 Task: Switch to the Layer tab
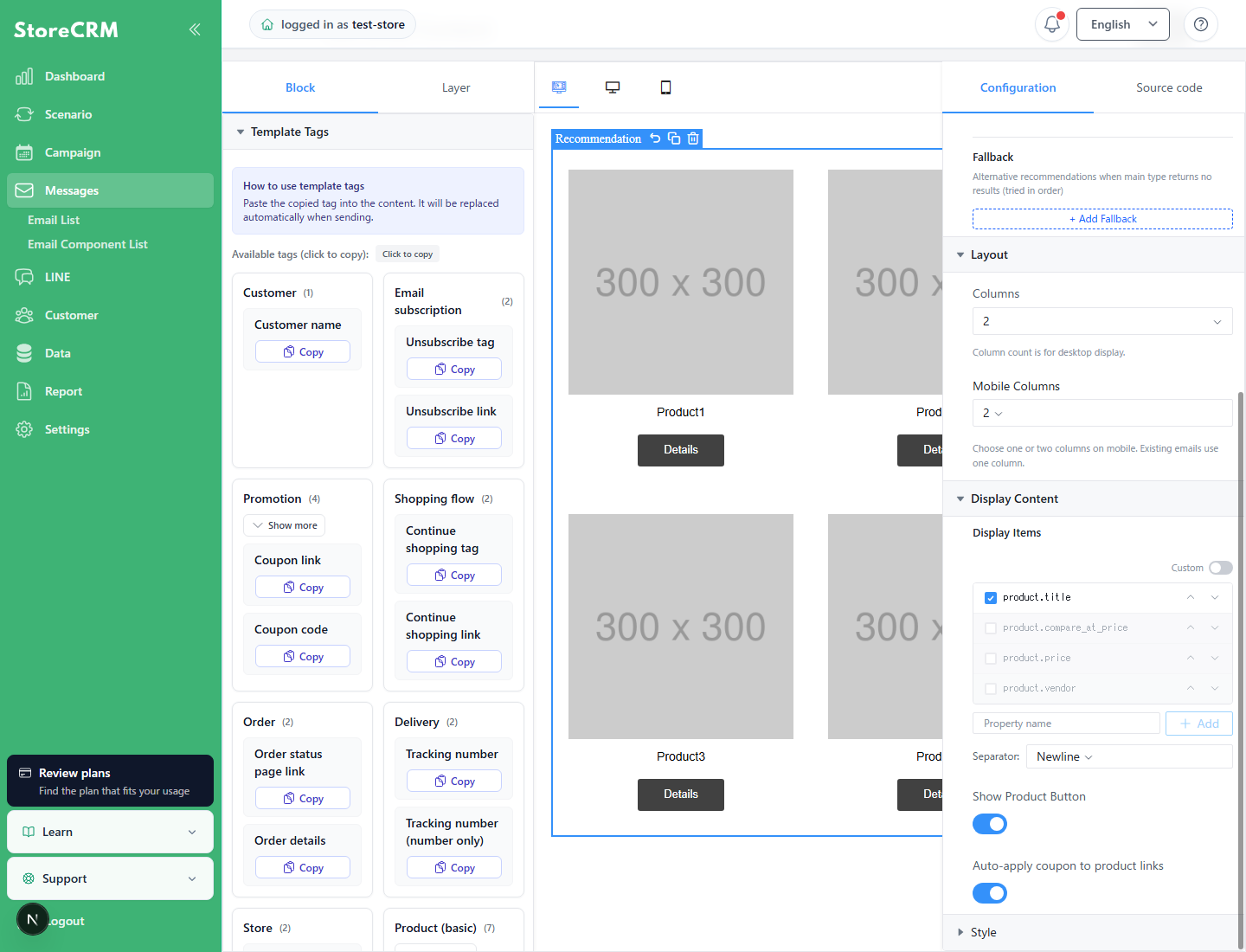tap(456, 87)
